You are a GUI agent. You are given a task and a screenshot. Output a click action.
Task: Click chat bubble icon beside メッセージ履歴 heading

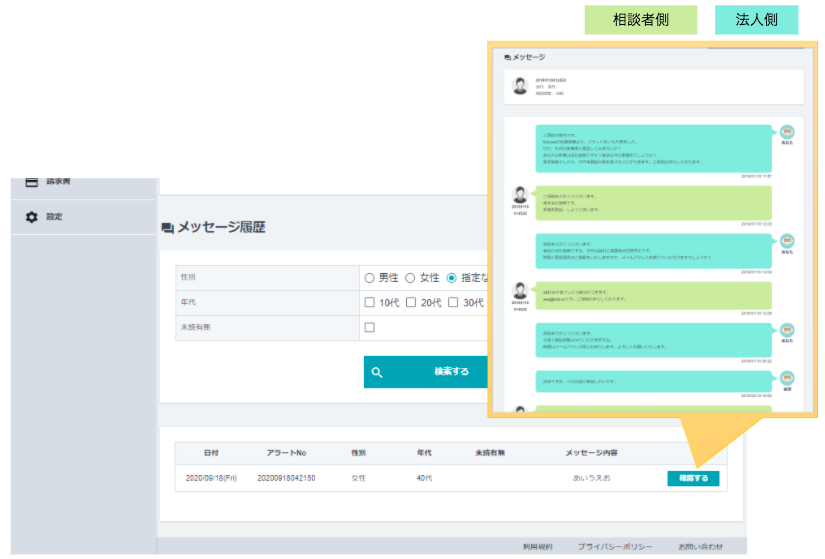[167, 228]
